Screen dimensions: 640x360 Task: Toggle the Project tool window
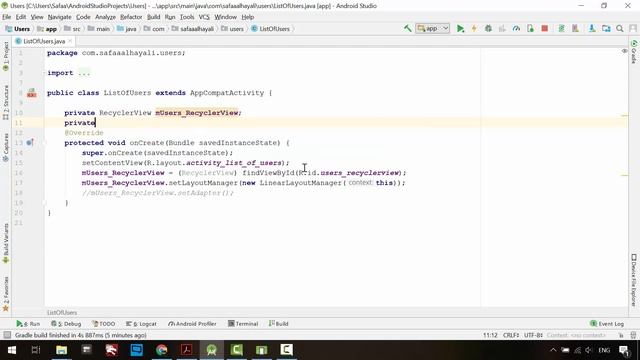(6, 57)
